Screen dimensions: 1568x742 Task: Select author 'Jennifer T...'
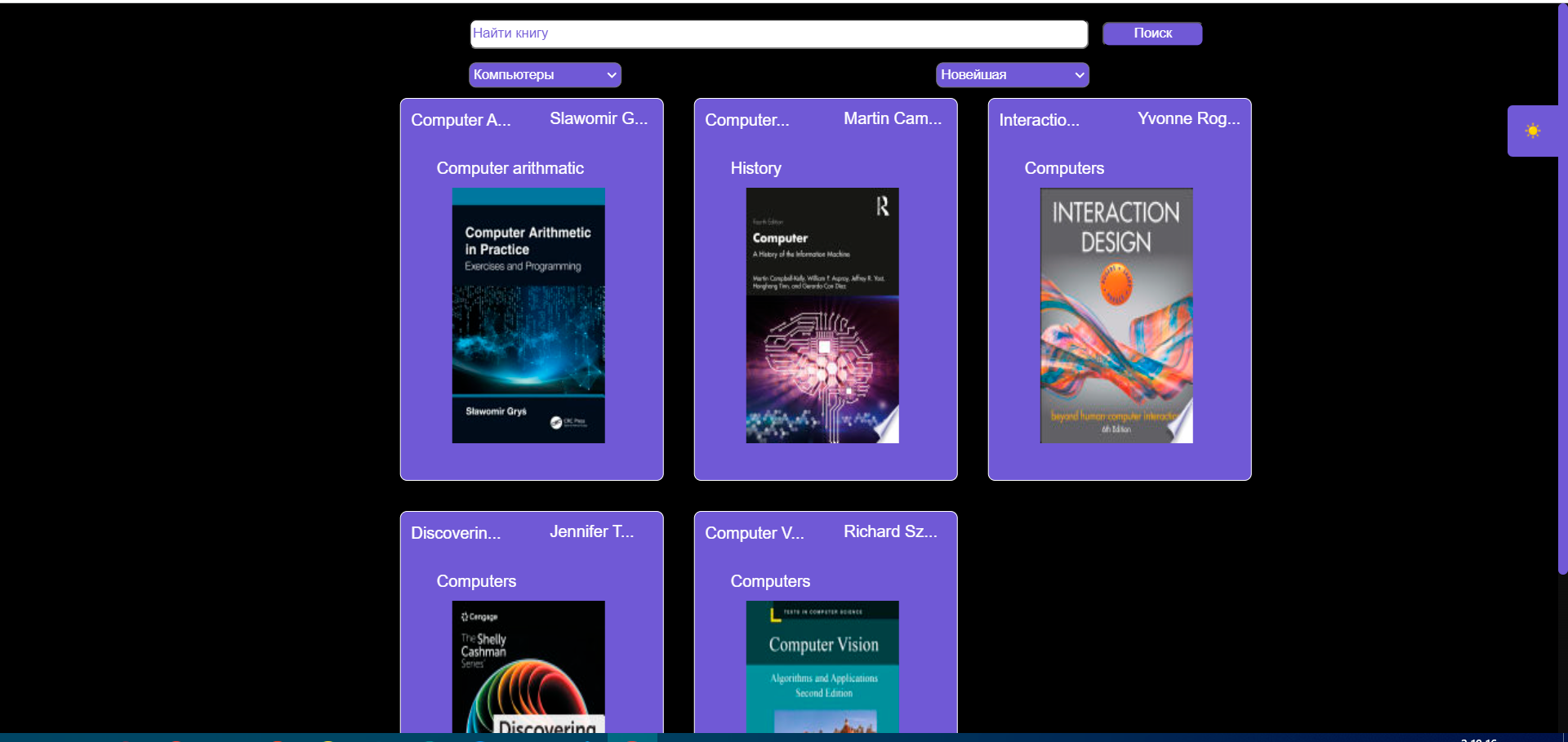(591, 531)
